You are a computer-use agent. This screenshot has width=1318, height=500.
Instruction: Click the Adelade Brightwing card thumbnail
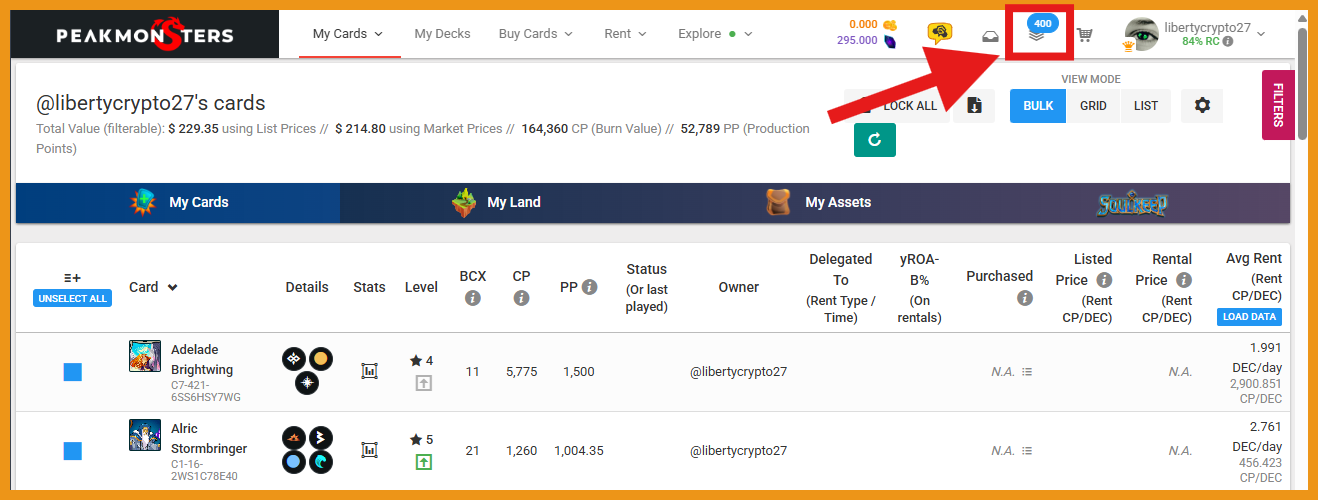[x=145, y=356]
